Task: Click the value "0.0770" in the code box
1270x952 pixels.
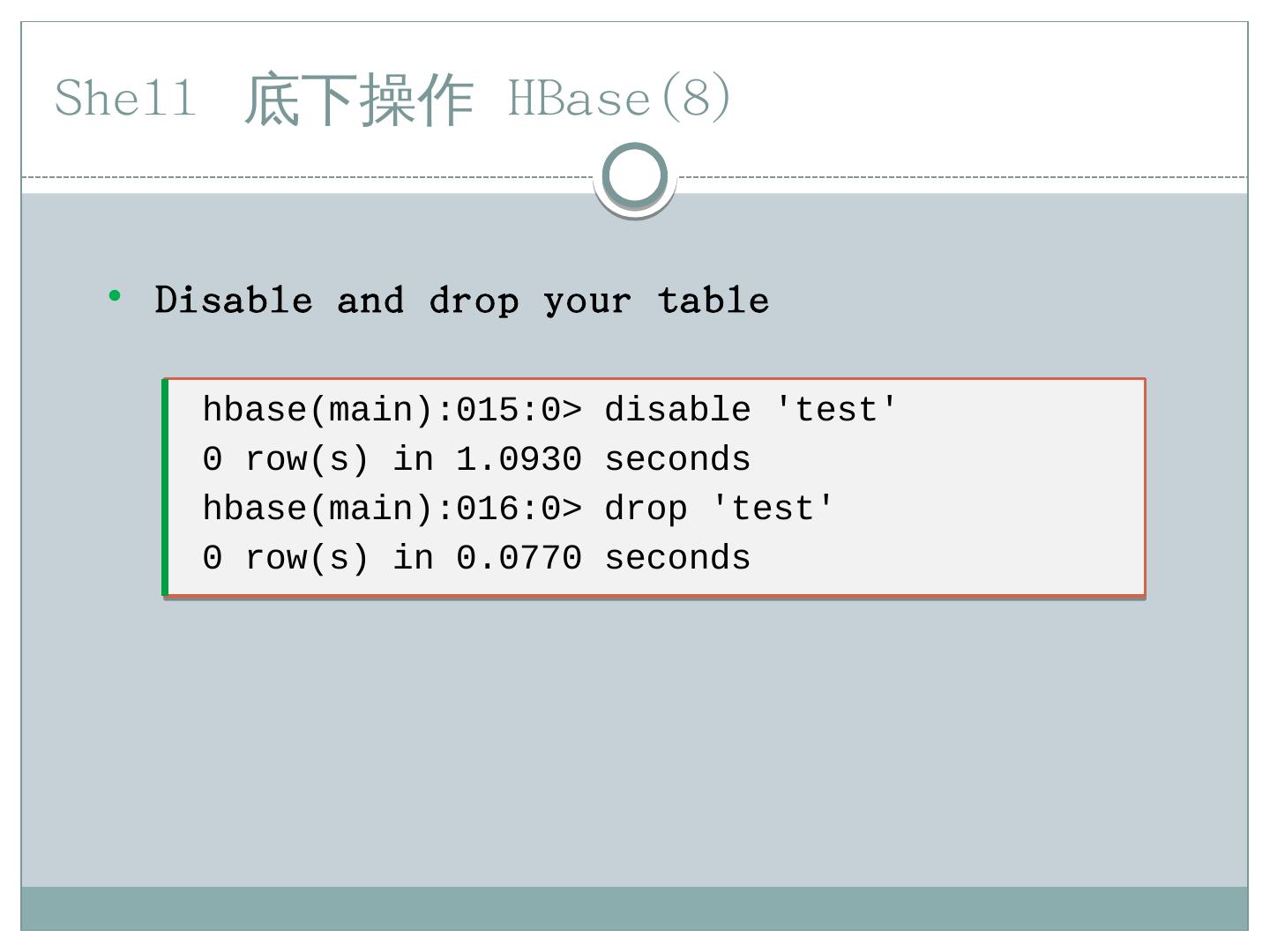Action: tap(519, 558)
